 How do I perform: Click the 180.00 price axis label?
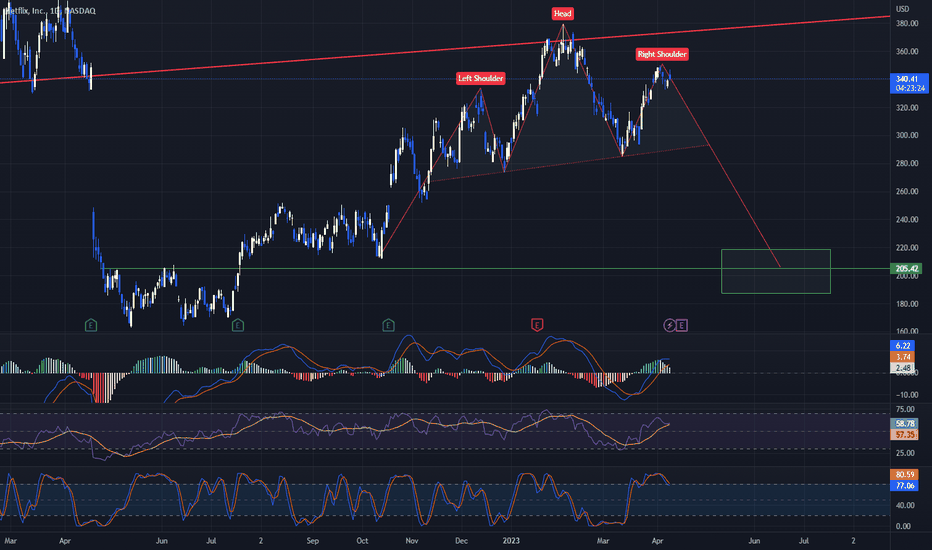907,304
